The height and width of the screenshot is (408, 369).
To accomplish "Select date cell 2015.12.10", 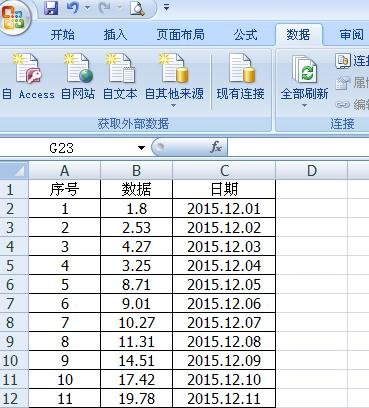I will (224, 380).
